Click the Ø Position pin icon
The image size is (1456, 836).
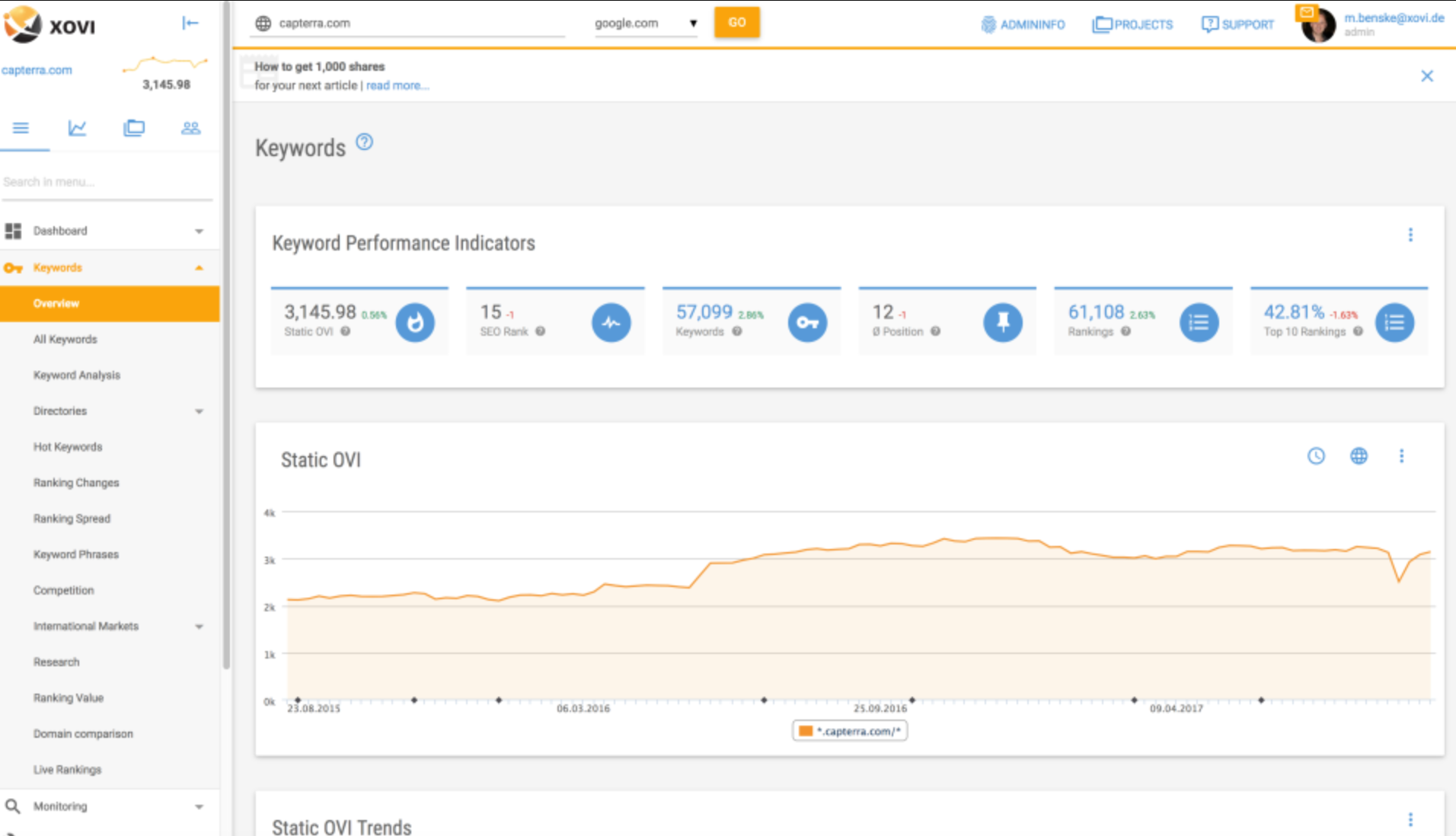click(1002, 322)
